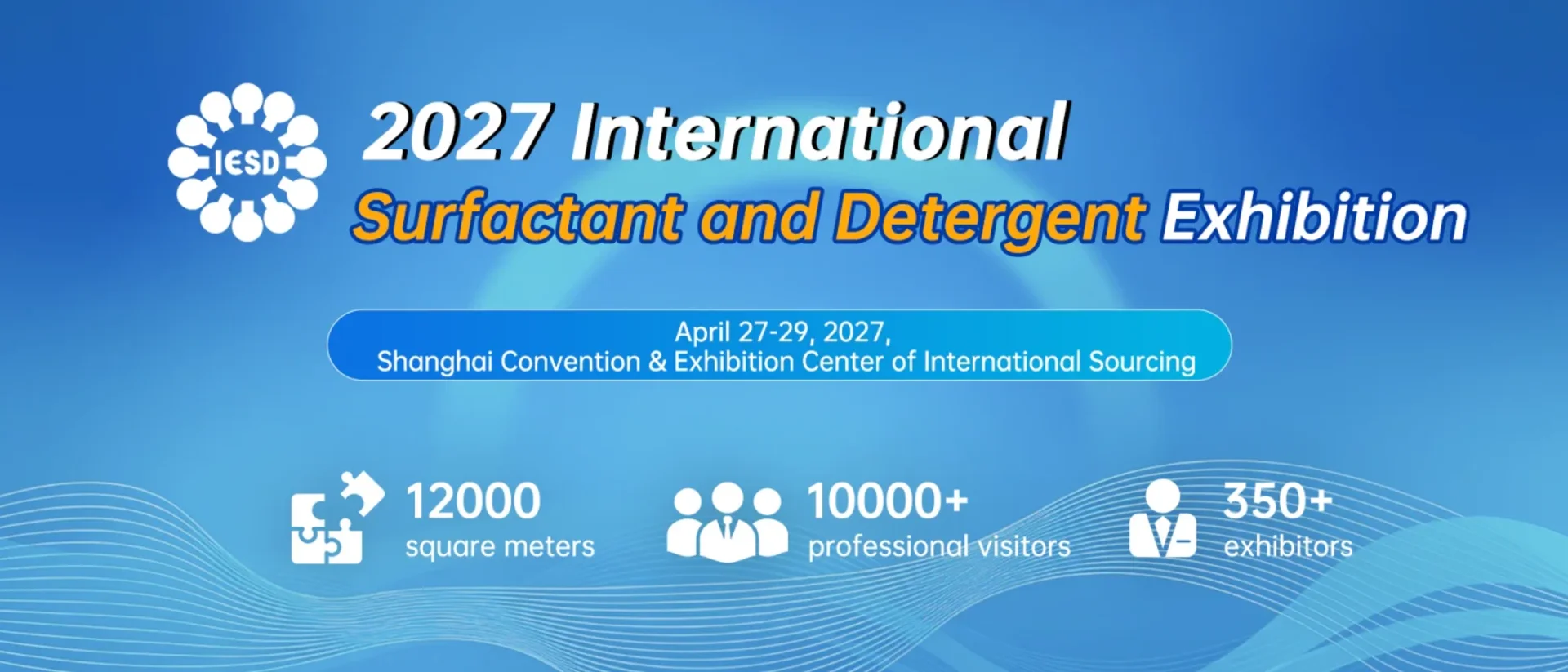Click the puzzle pieces icon
This screenshot has width=1568, height=672.
coord(337,518)
